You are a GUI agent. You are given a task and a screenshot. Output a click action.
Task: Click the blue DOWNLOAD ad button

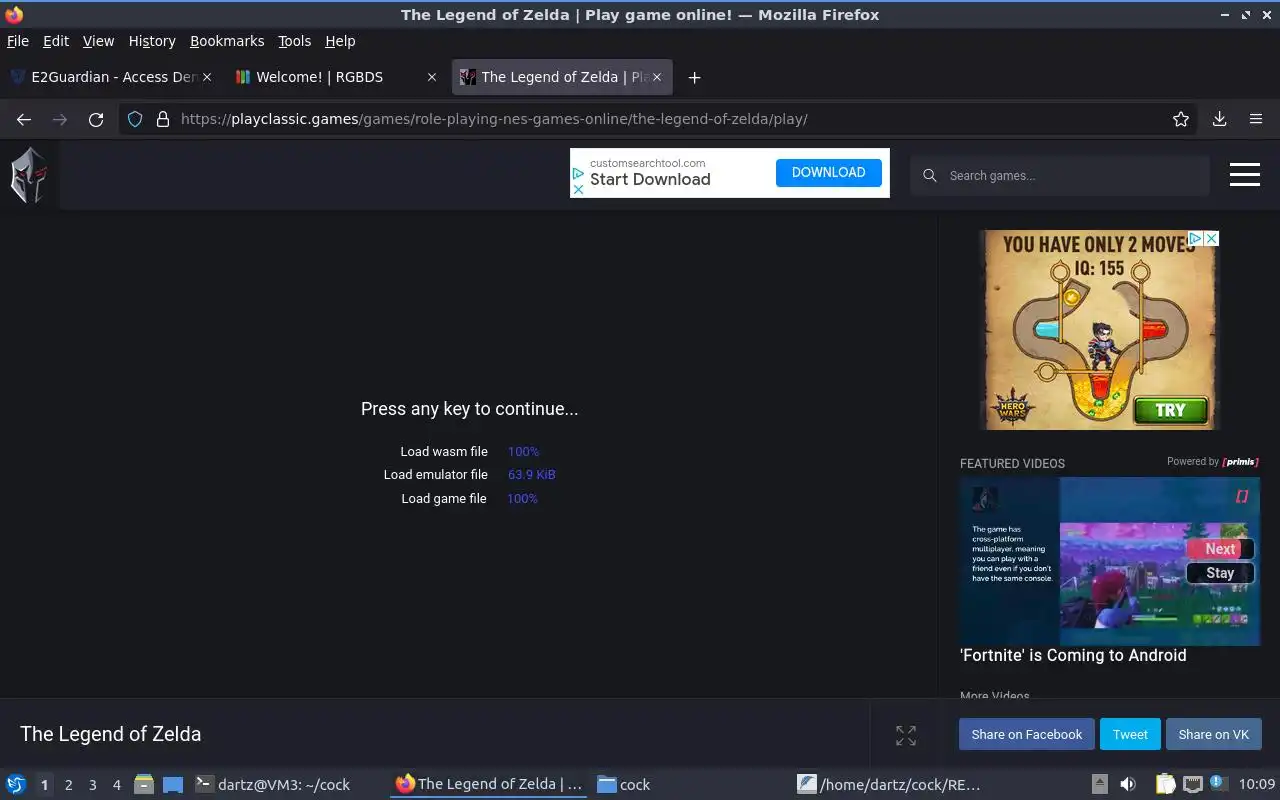pyautogui.click(x=828, y=173)
